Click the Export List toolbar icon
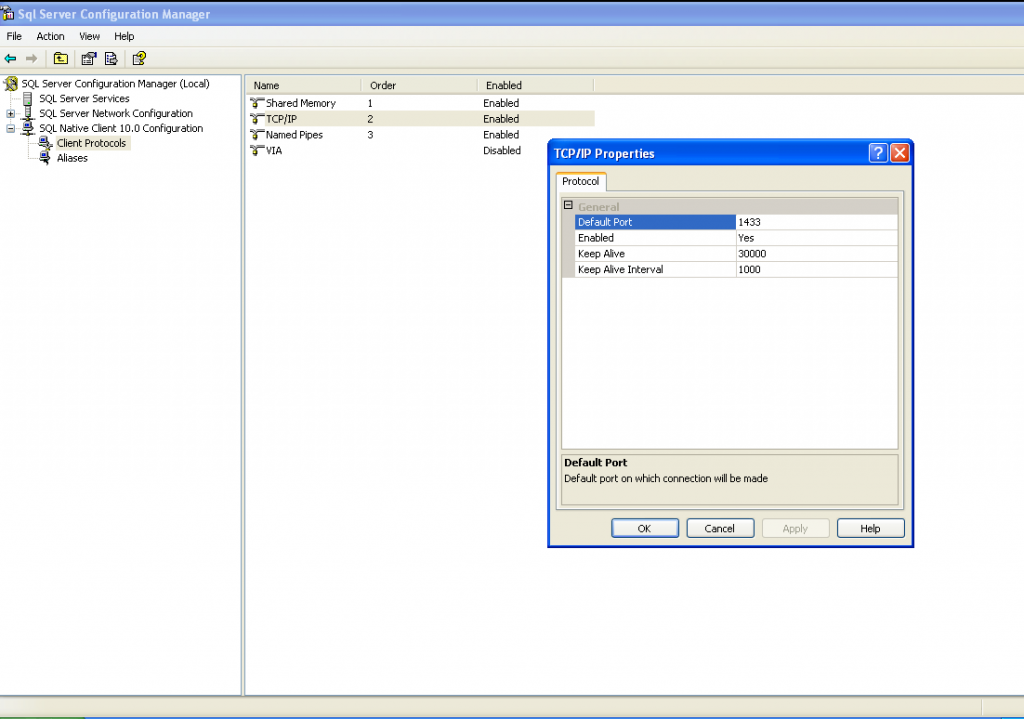This screenshot has height=719, width=1024. 110,58
